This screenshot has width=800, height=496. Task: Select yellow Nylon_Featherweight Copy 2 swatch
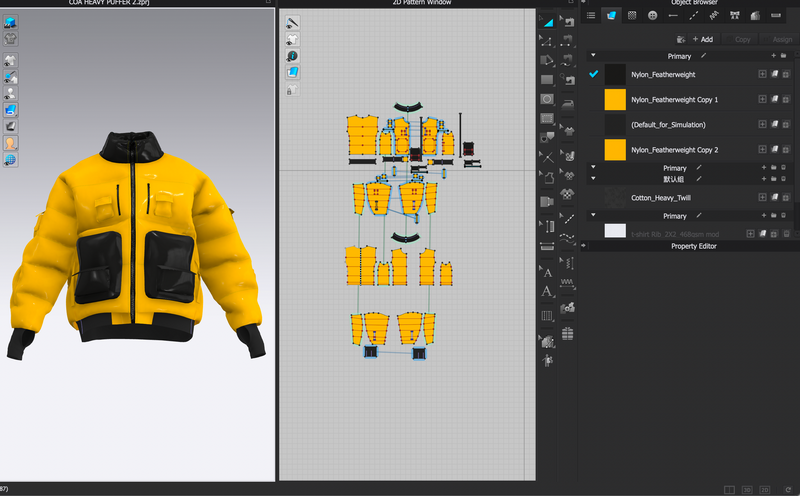point(615,150)
